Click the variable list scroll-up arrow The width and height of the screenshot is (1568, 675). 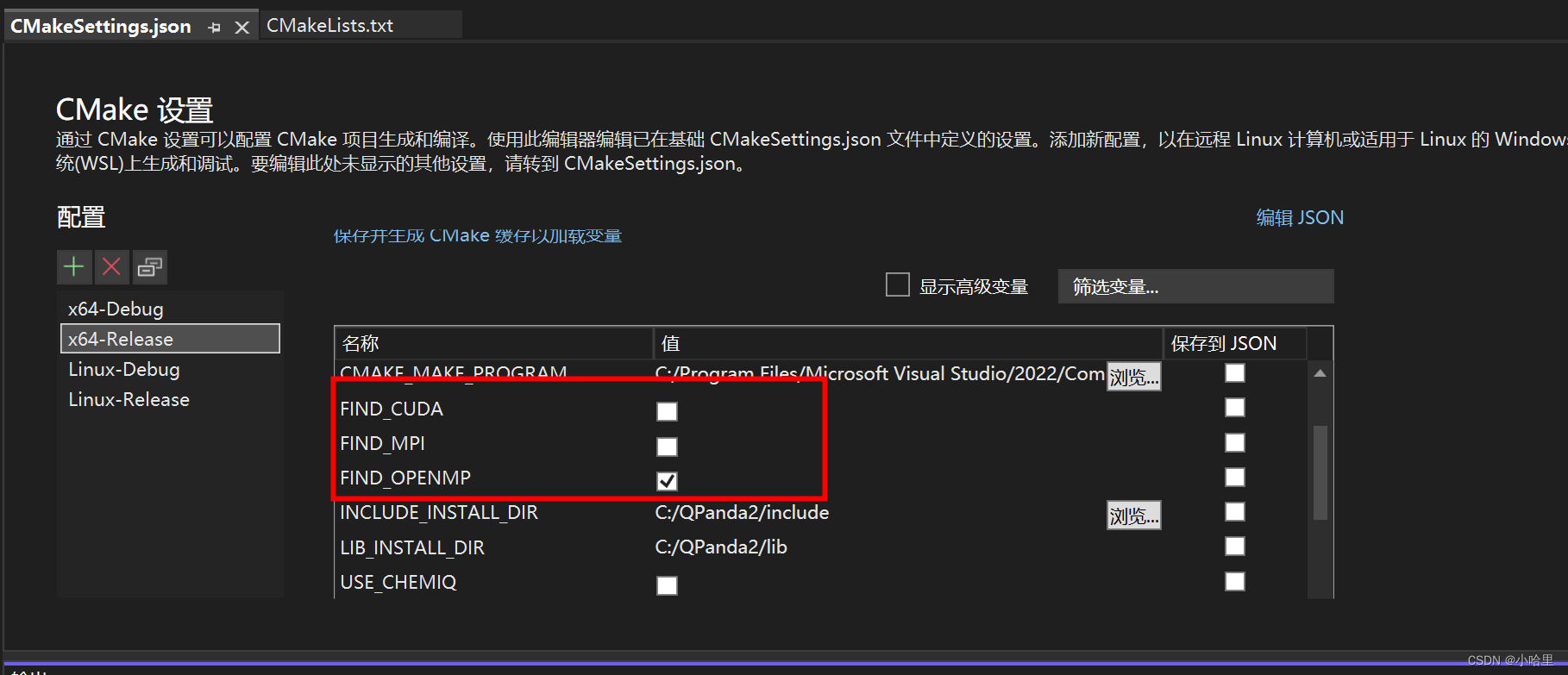point(1320,373)
